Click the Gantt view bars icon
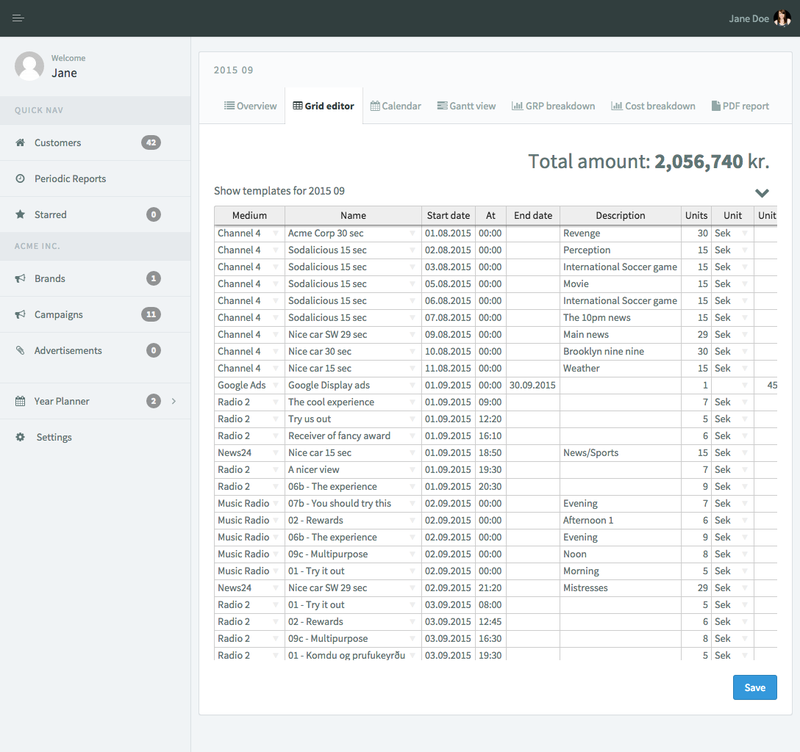800x752 pixels. point(442,106)
